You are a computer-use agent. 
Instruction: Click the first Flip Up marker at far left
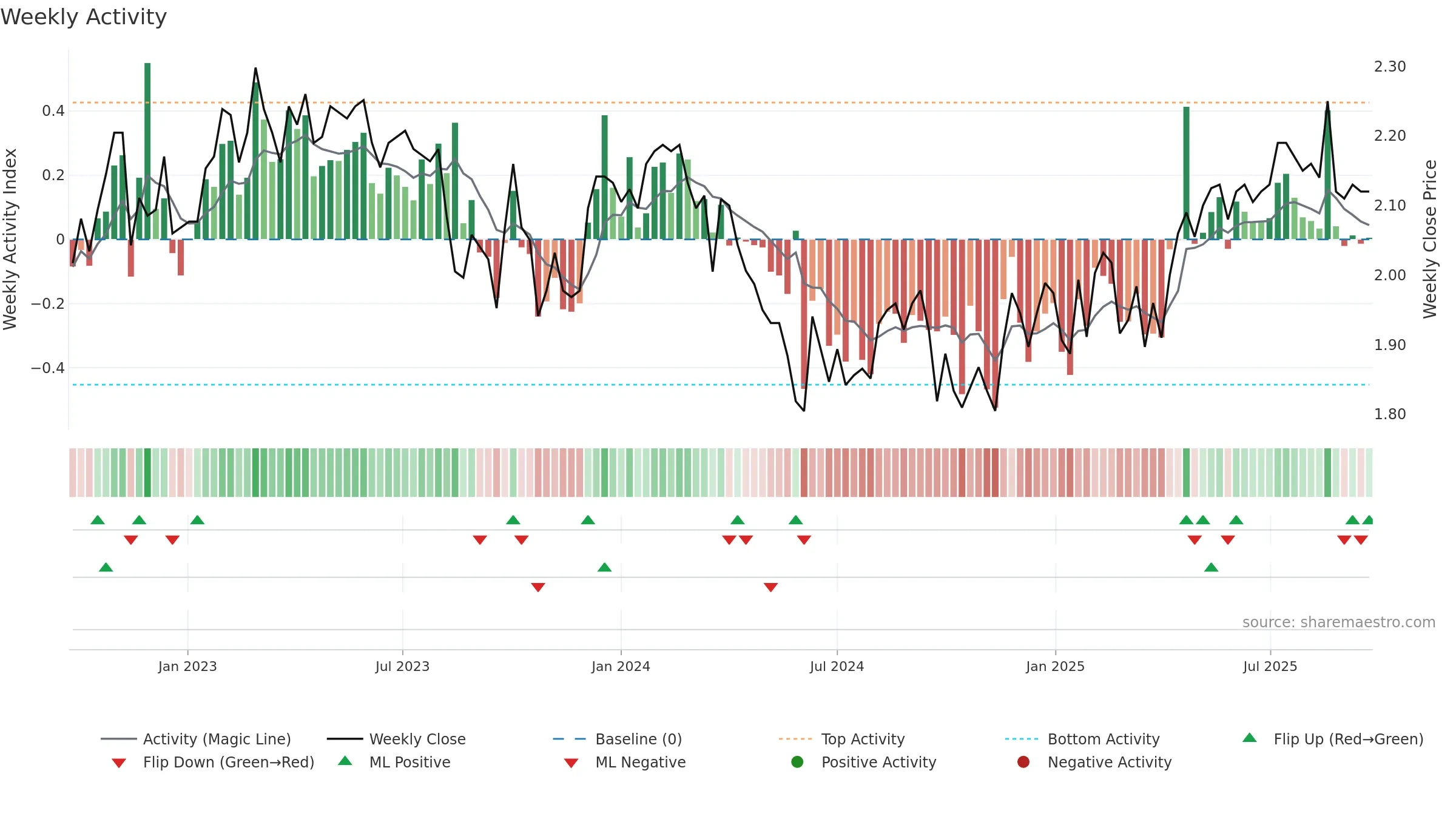[x=98, y=520]
